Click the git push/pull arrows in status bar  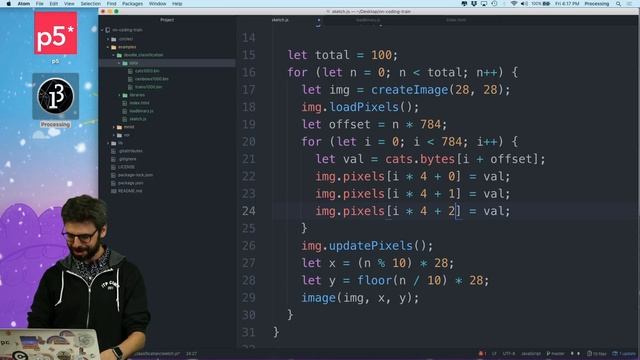[575, 353]
